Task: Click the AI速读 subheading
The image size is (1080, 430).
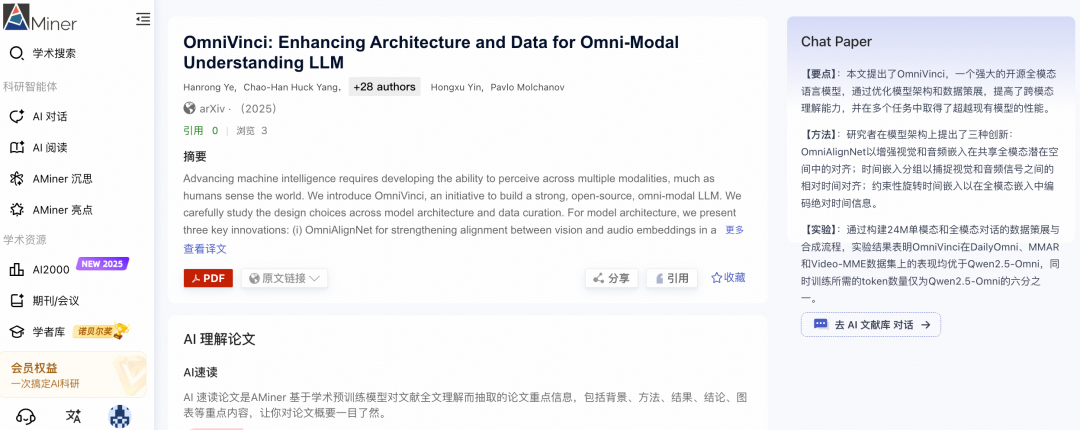Action: (200, 372)
